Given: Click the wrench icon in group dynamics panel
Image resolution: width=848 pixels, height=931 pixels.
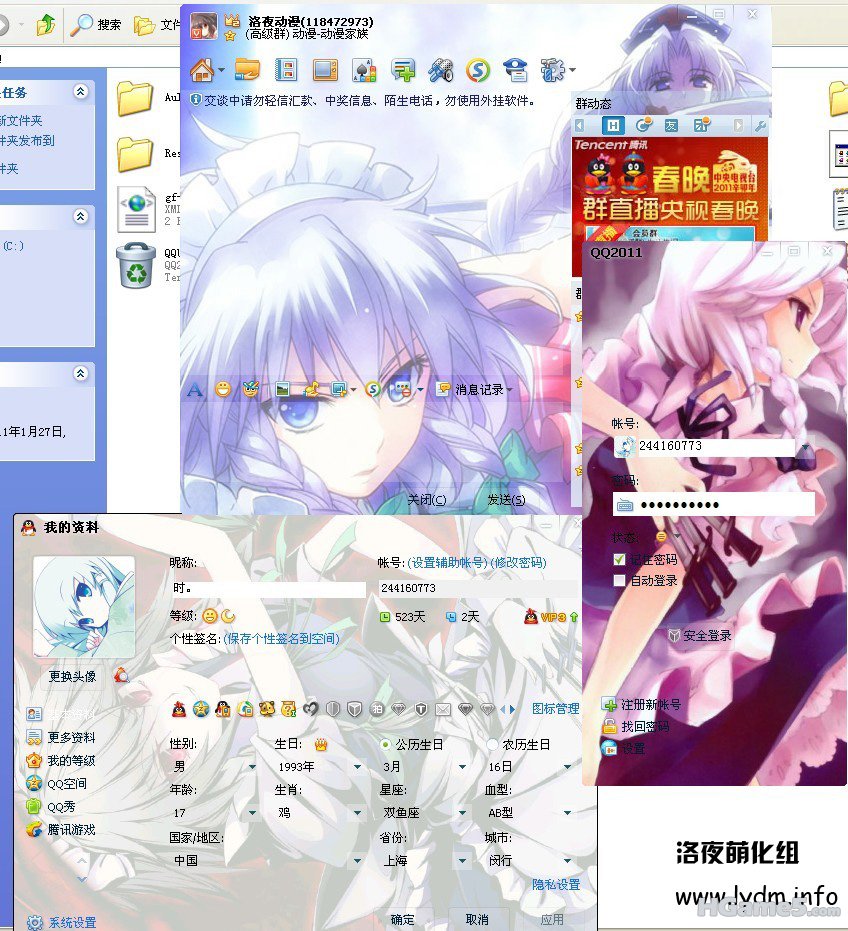Looking at the screenshot, I should click(760, 125).
